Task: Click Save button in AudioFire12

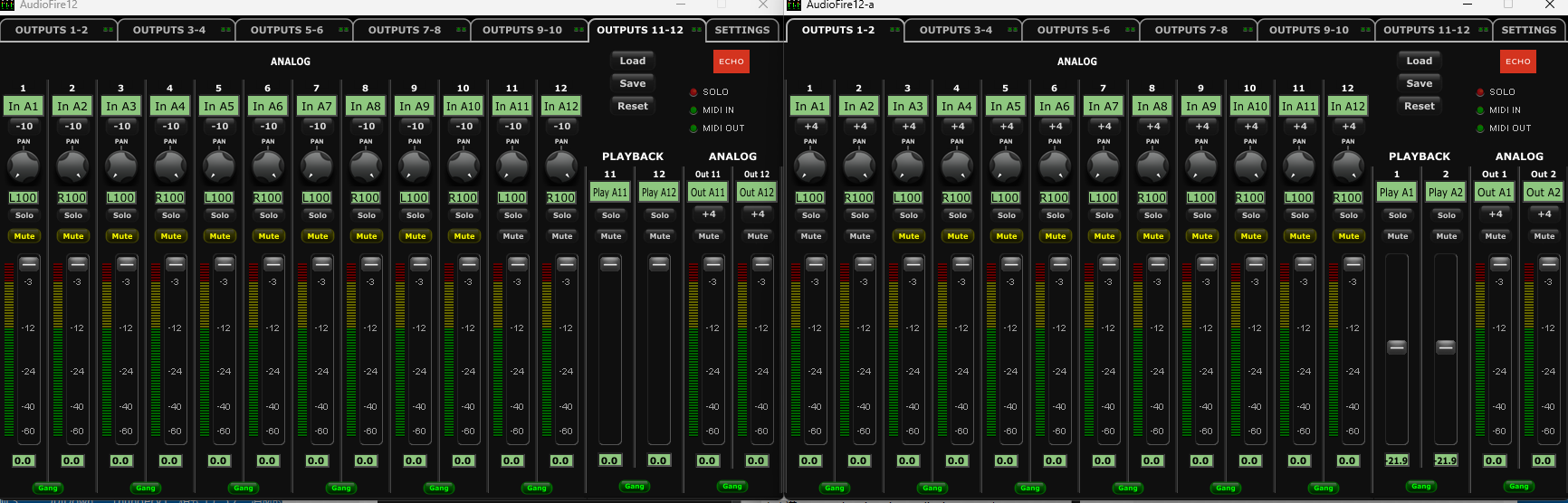Action: 633,83
